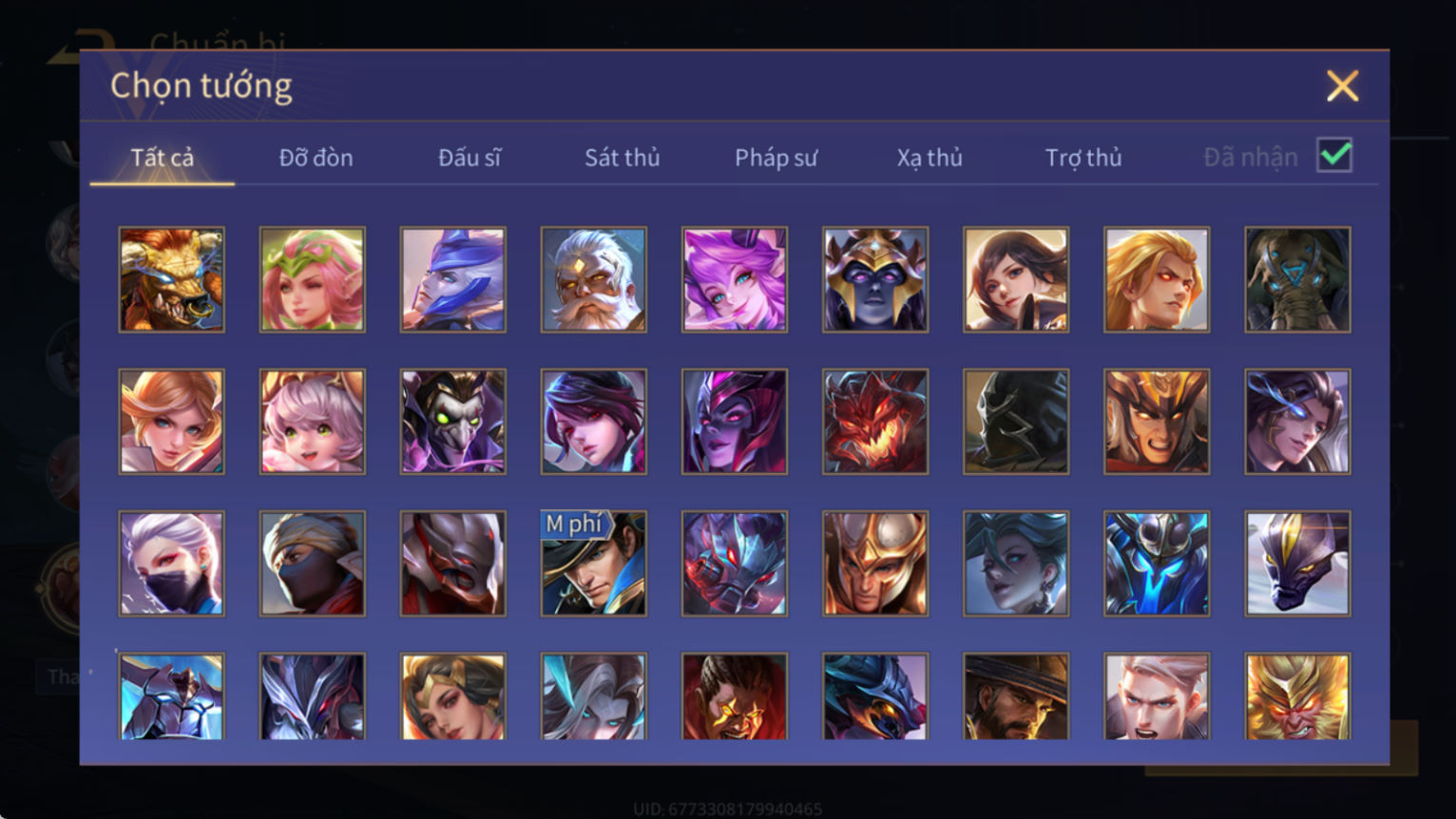Select the cowboy hat bearded hero
Screen dimensions: 1456x819
coord(1016,696)
